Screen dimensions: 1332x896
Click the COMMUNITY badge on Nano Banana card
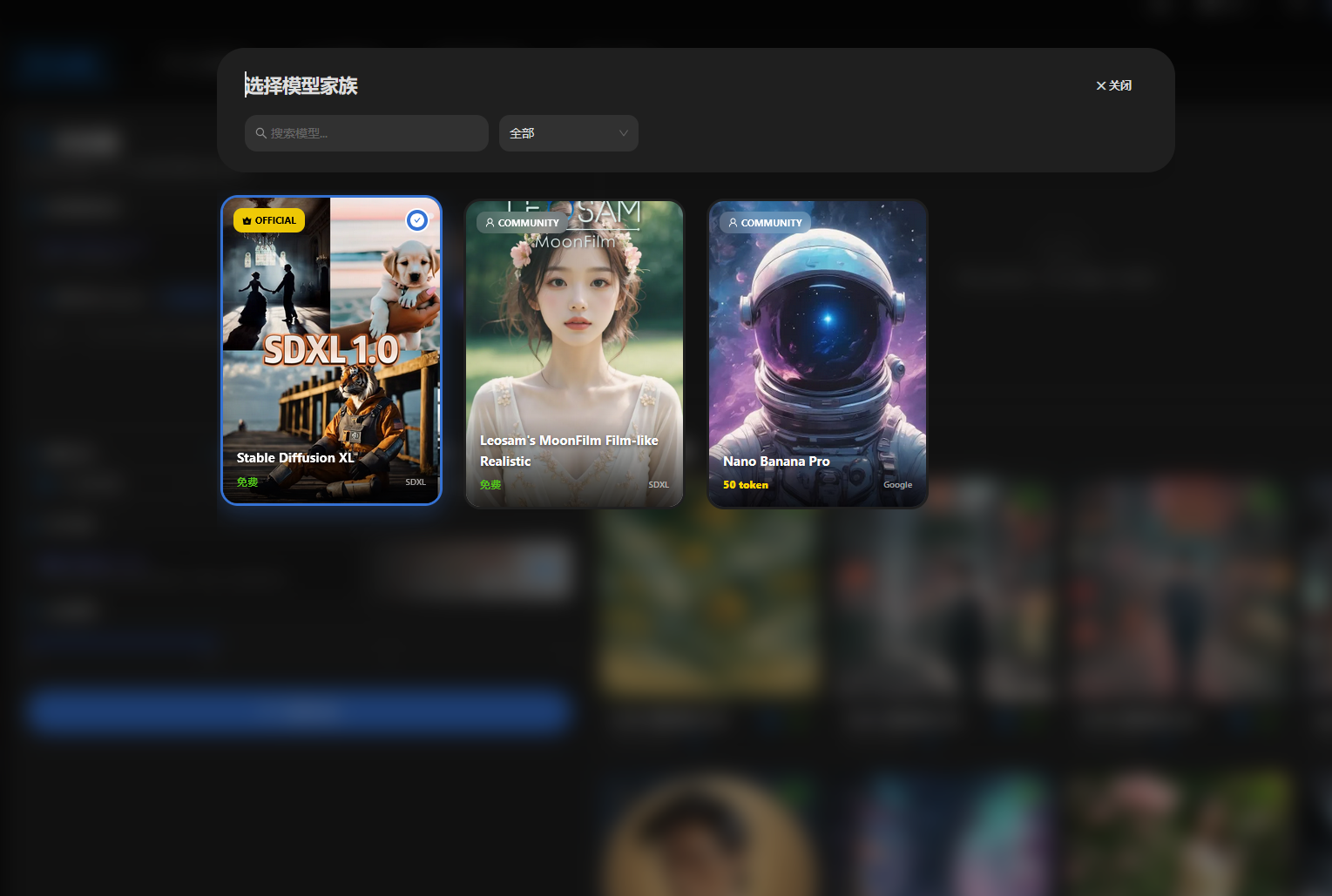pos(765,223)
